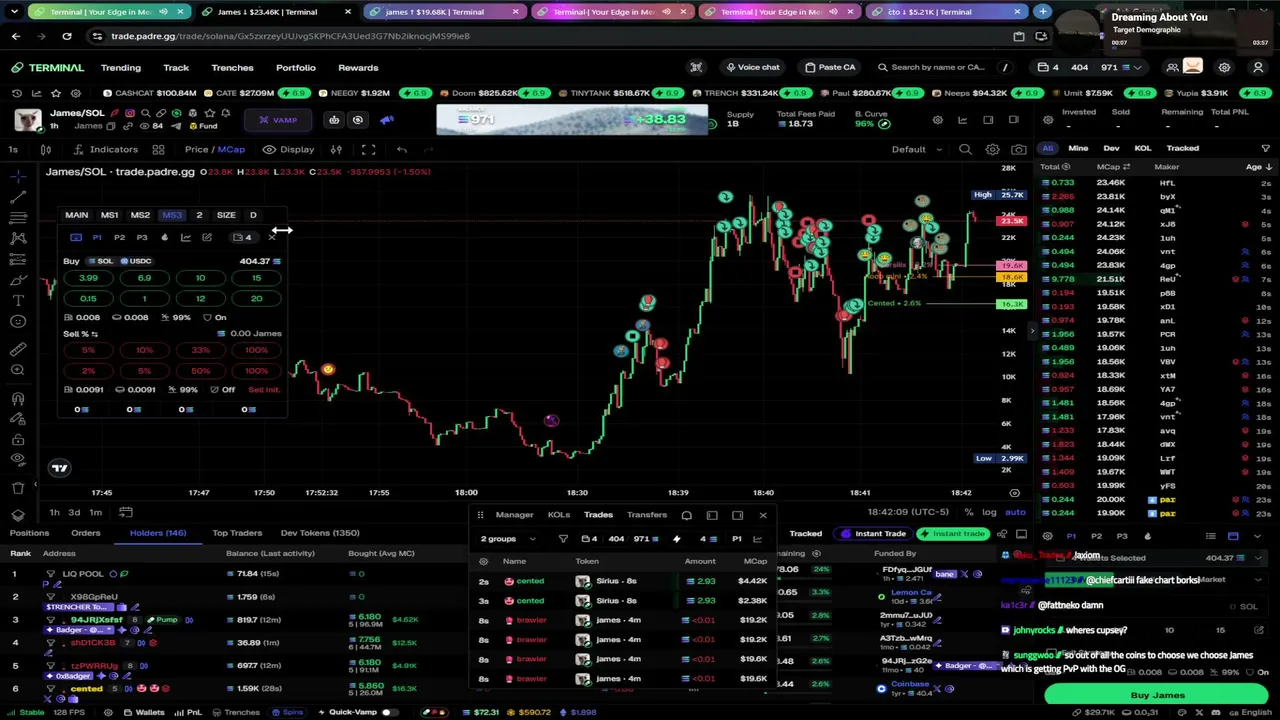Open the trades filter funnel icon
1280x720 pixels.
(x=1265, y=148)
